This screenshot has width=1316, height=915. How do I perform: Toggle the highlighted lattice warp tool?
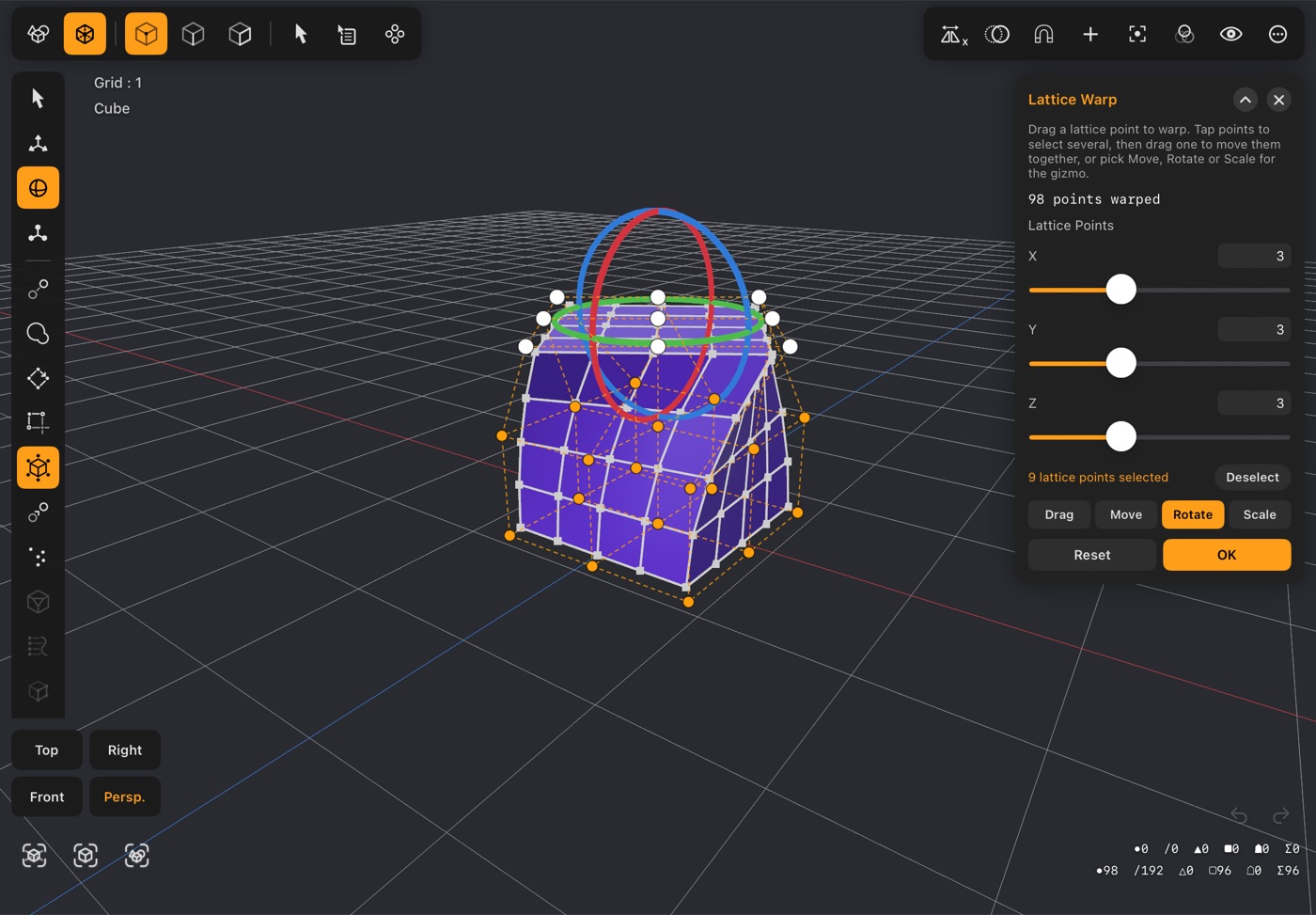click(38, 467)
